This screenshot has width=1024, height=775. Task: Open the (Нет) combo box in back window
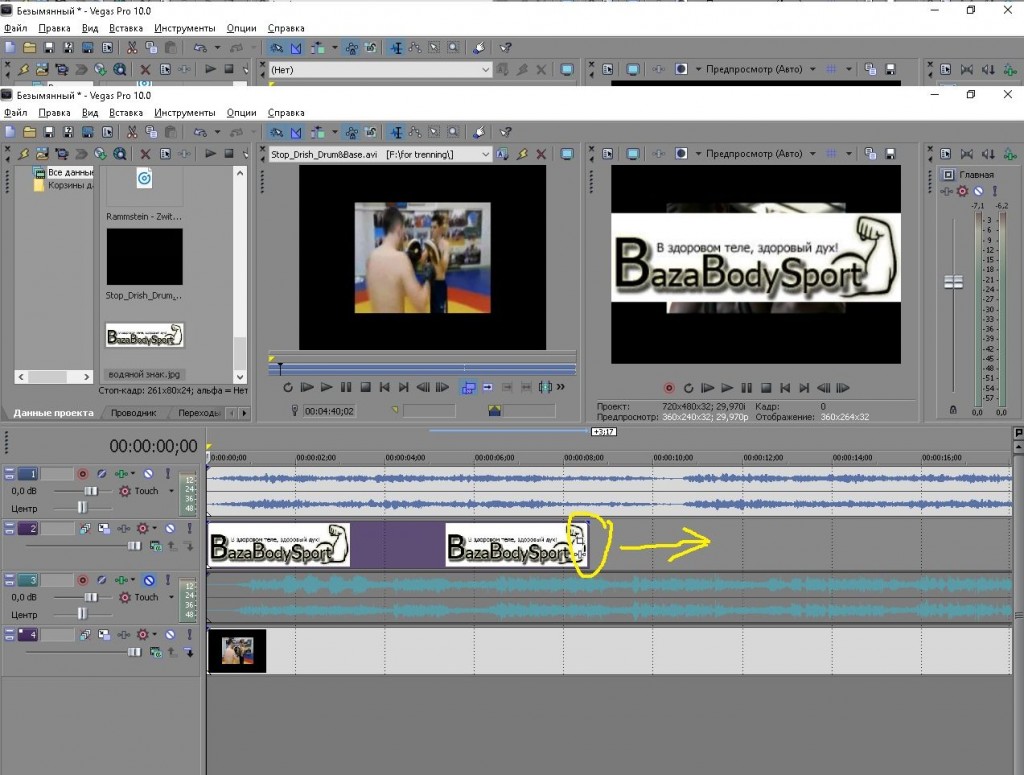380,70
